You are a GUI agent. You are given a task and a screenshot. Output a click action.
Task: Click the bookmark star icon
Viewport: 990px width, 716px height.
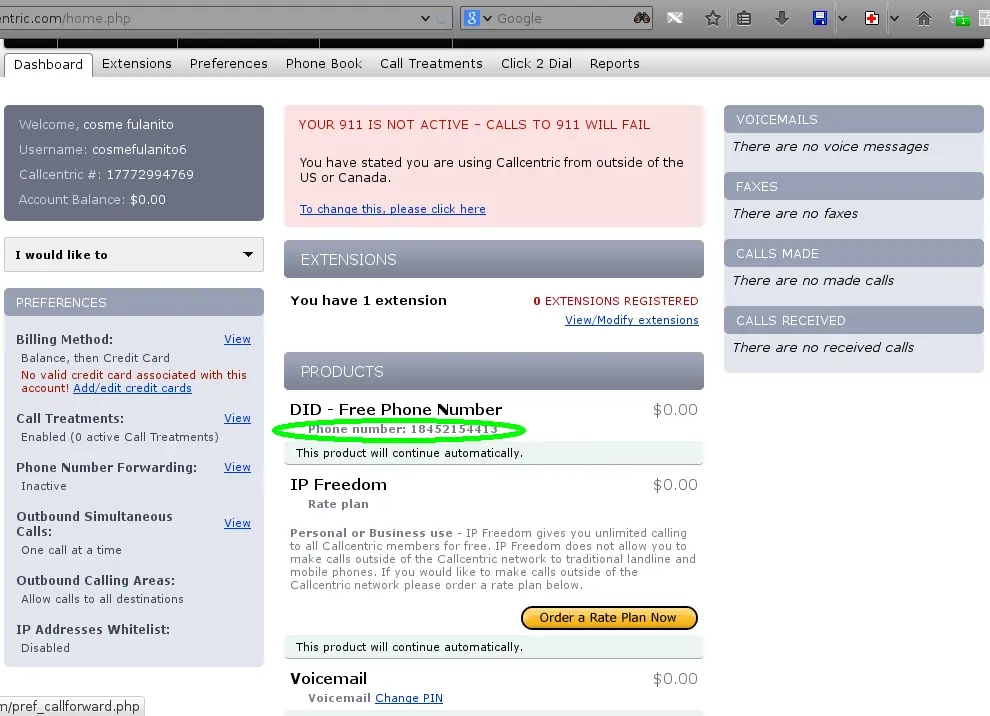712,18
